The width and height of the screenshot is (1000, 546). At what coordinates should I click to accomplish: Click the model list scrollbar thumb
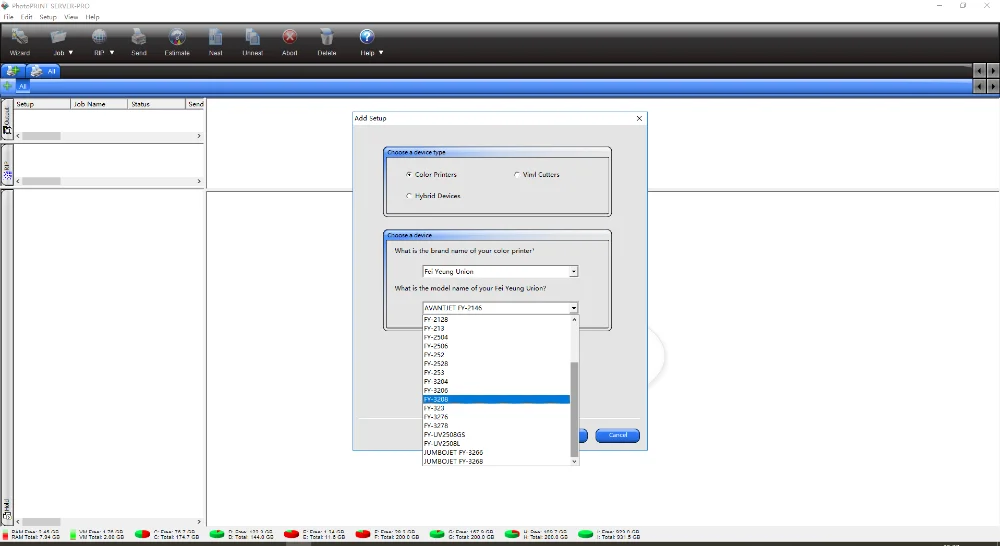pyautogui.click(x=574, y=408)
